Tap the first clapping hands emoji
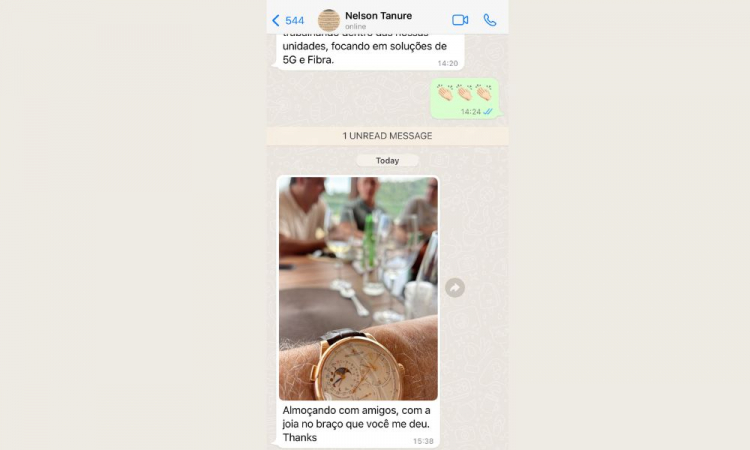The image size is (750, 450). click(x=445, y=92)
